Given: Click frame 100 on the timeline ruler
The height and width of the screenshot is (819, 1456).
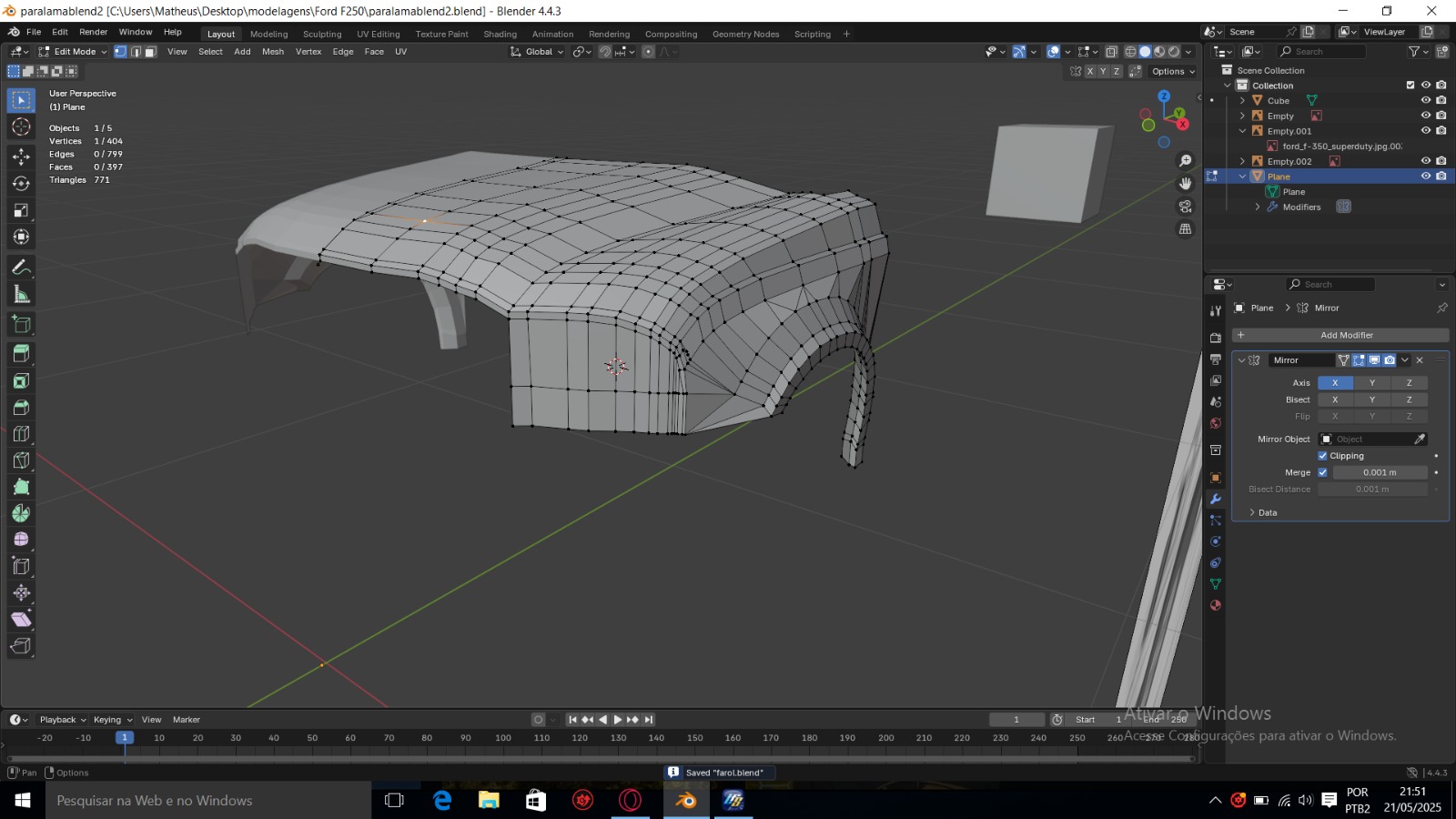Looking at the screenshot, I should (x=503, y=738).
